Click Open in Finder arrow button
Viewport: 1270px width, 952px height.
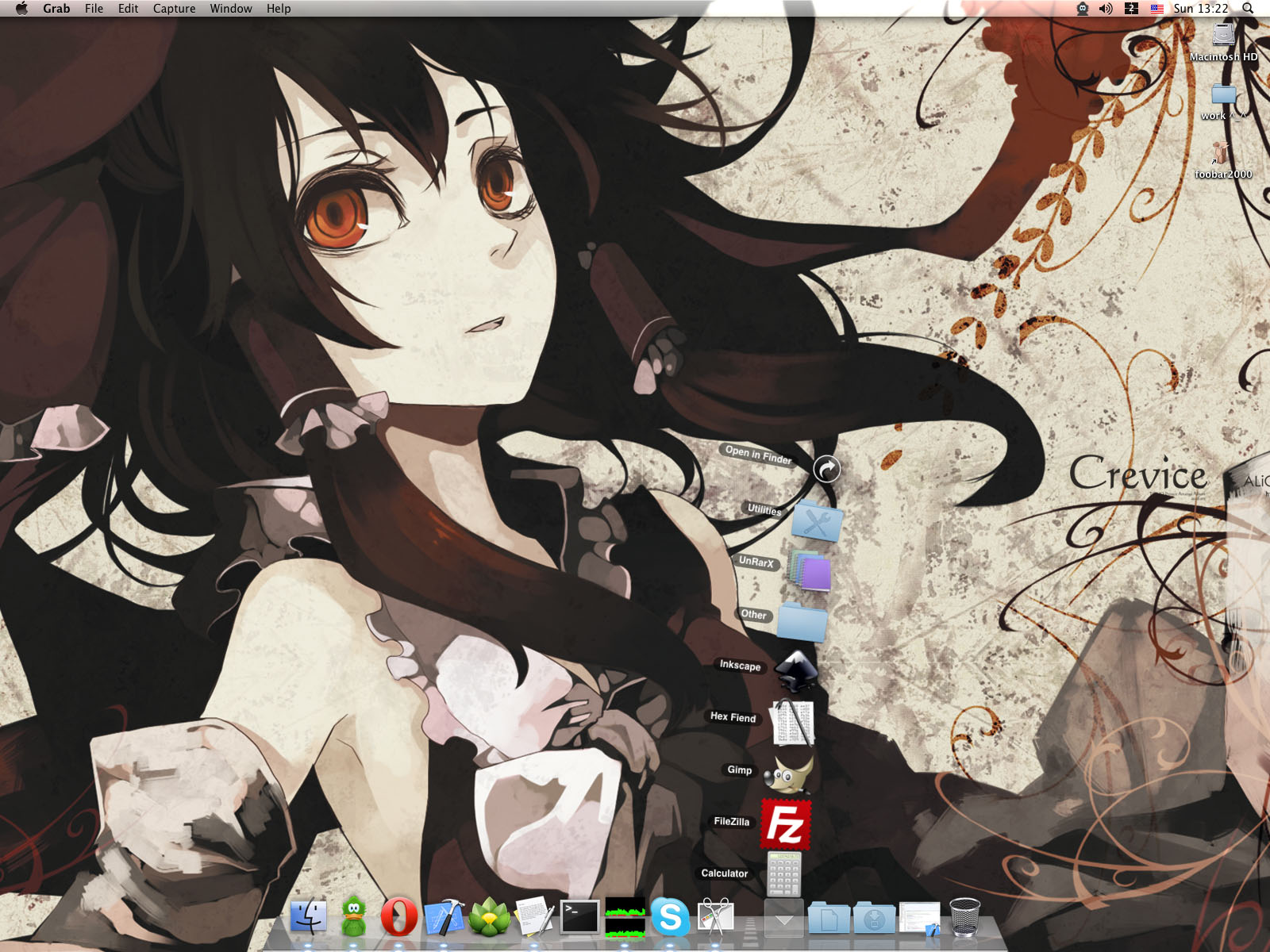click(826, 470)
